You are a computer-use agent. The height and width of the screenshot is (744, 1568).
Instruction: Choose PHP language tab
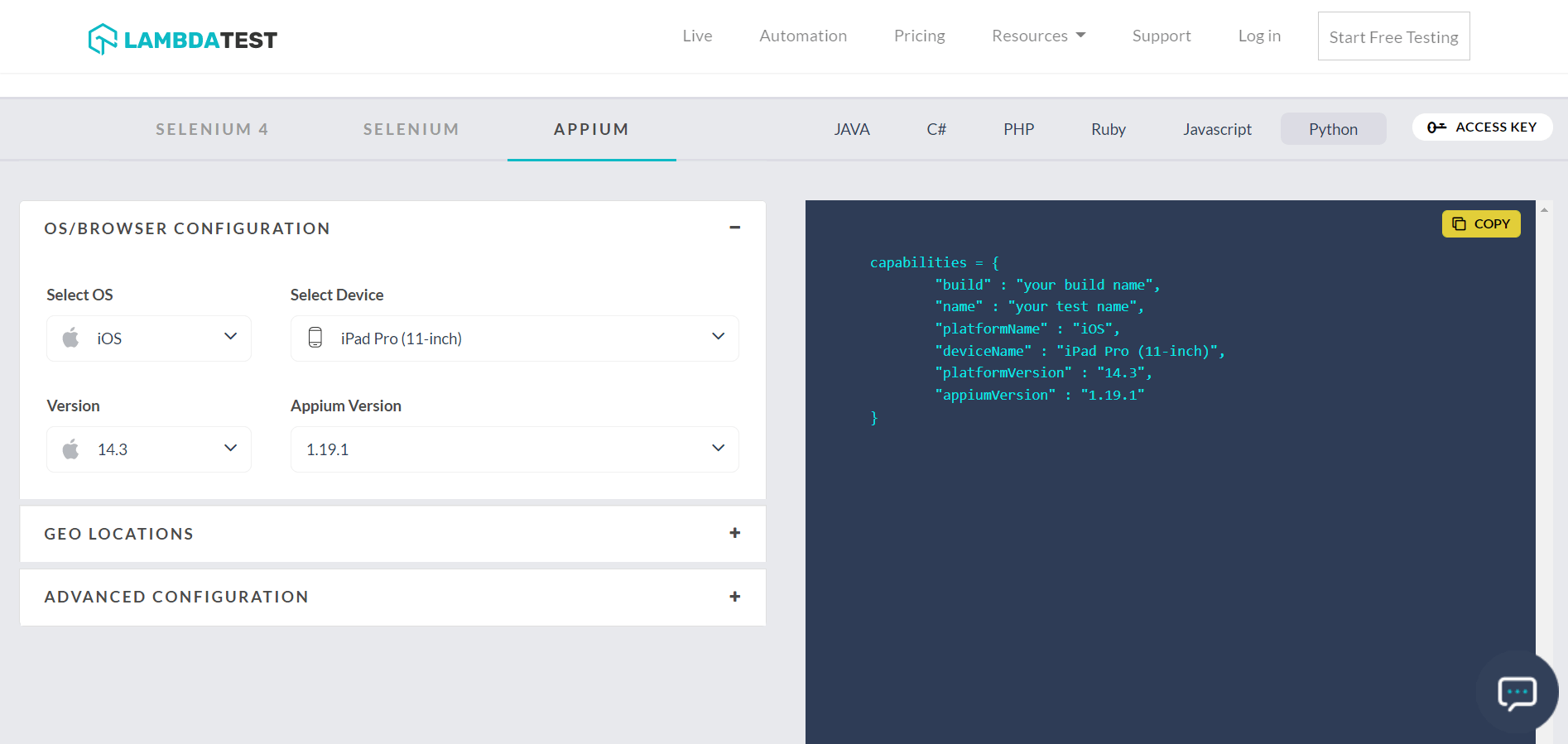[x=1019, y=129]
